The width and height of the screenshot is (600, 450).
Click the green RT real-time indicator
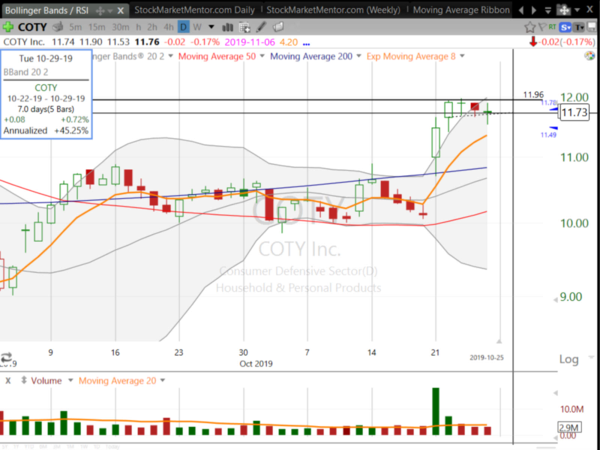click(x=552, y=27)
